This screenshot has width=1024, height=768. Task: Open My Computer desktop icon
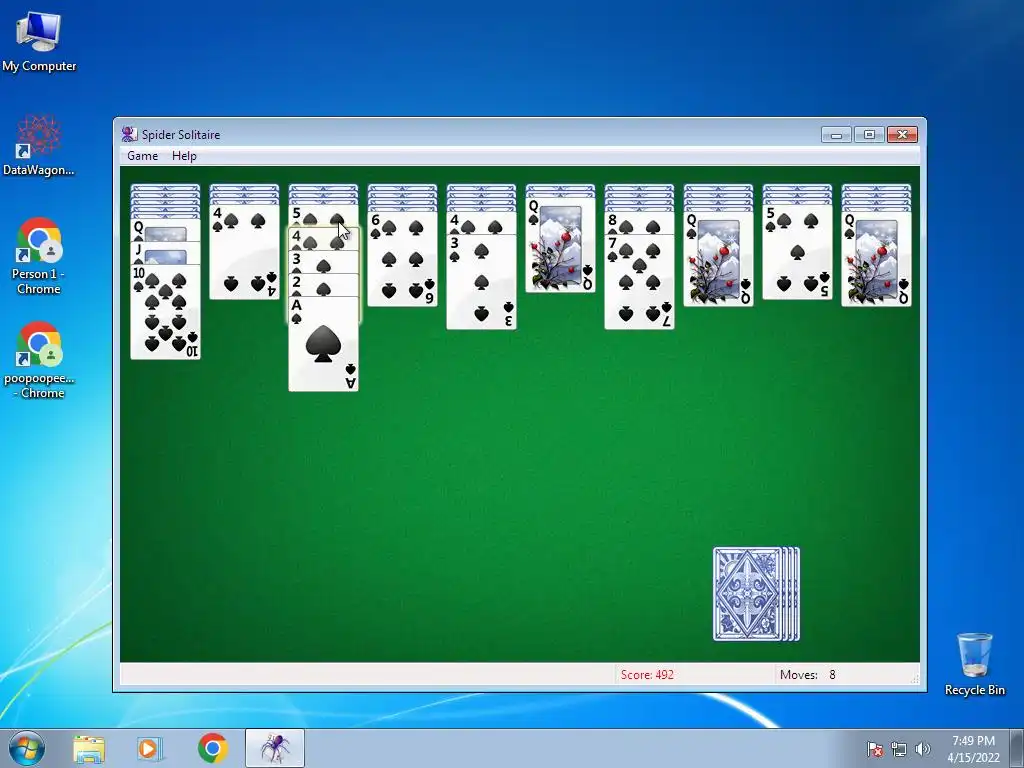point(39,42)
